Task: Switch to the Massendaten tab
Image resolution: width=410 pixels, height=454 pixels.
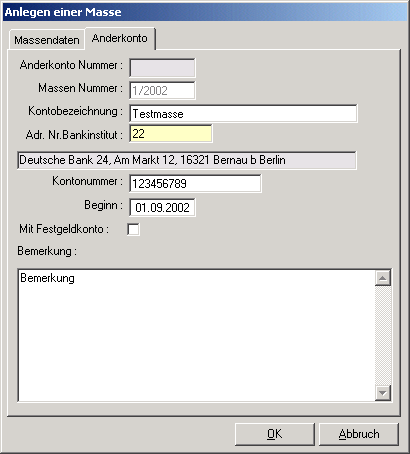Action: 47,40
